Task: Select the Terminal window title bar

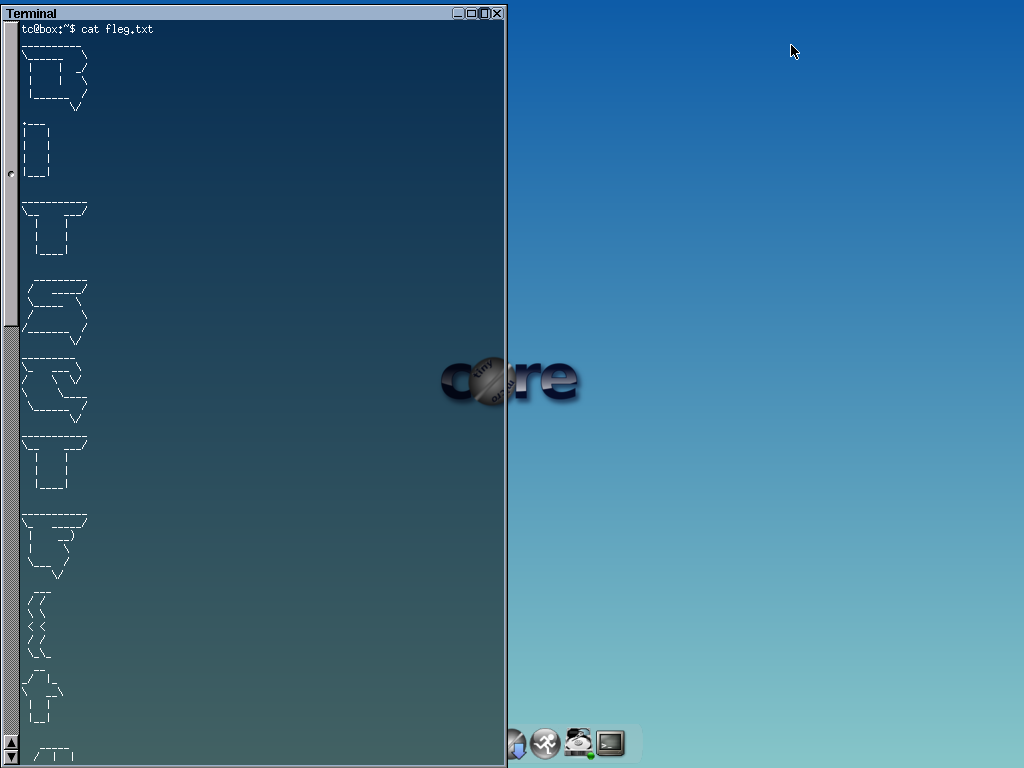Action: click(250, 13)
